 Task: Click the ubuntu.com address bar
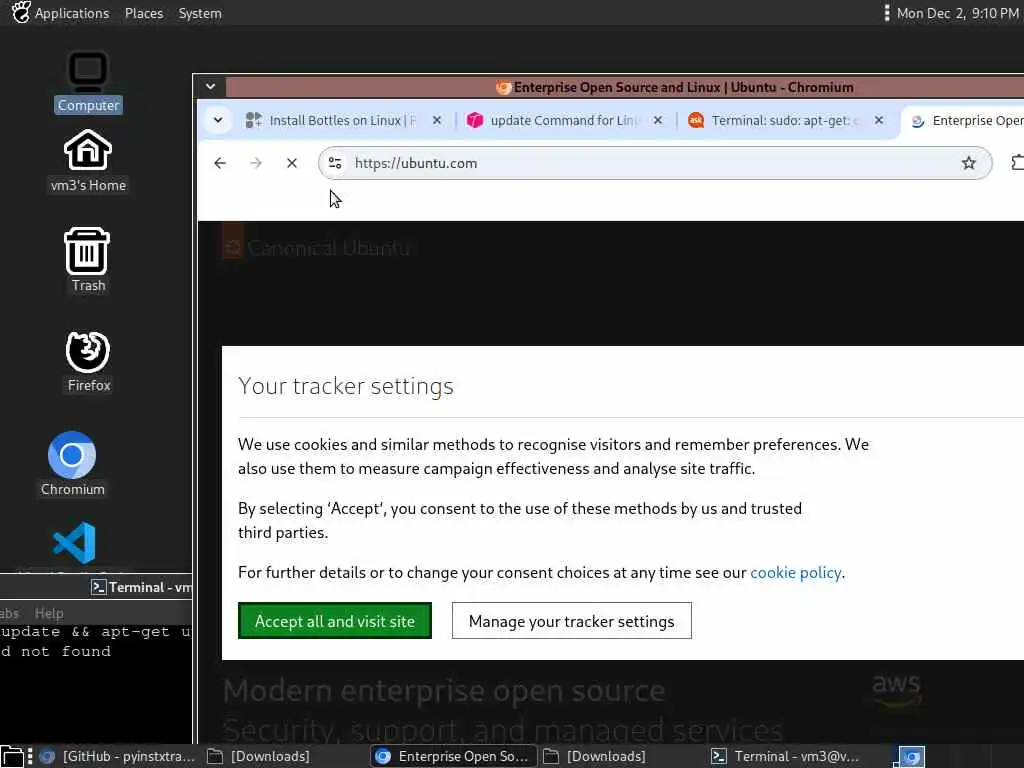coord(655,163)
